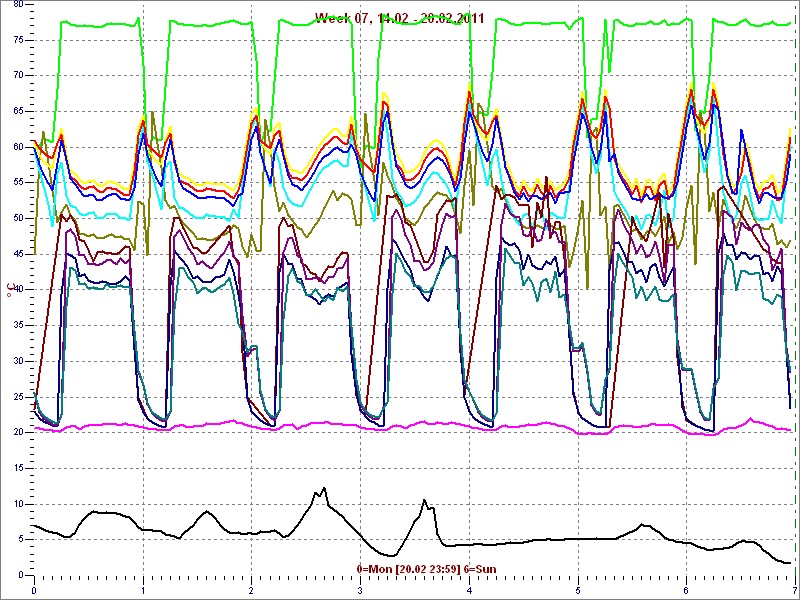Click the "0=Mon [20.02 23:59] 6=Sun" axis caption
Screen dimensions: 800x600
point(425,569)
